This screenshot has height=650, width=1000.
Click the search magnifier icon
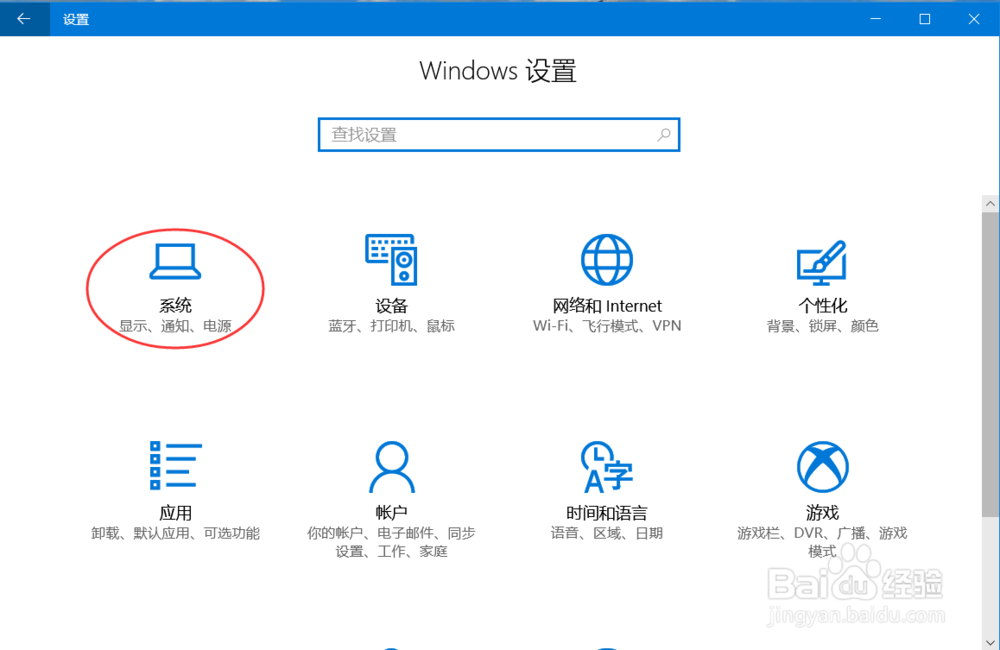click(x=664, y=135)
